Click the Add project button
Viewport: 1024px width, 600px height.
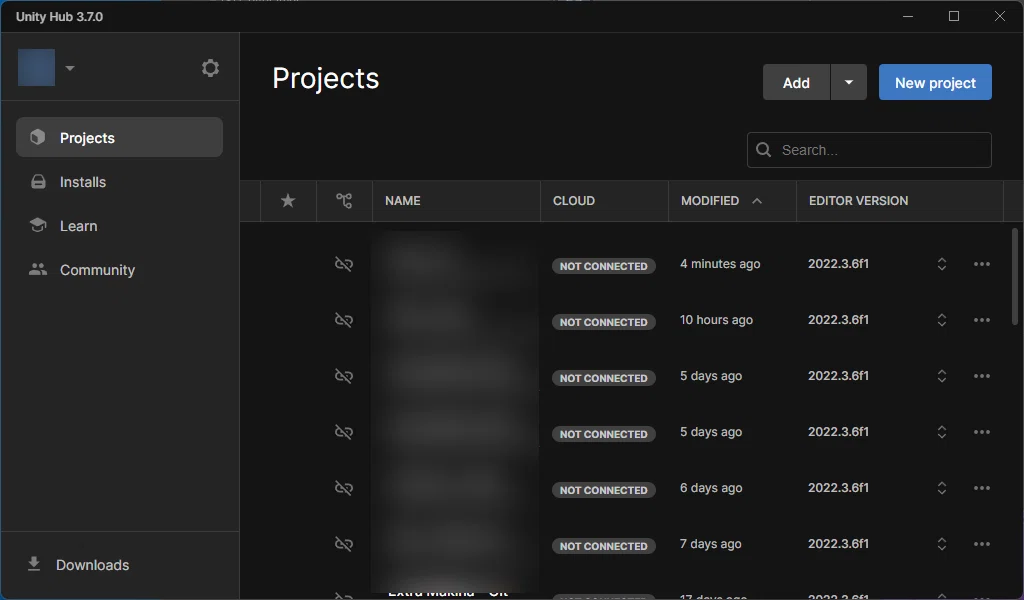click(796, 82)
